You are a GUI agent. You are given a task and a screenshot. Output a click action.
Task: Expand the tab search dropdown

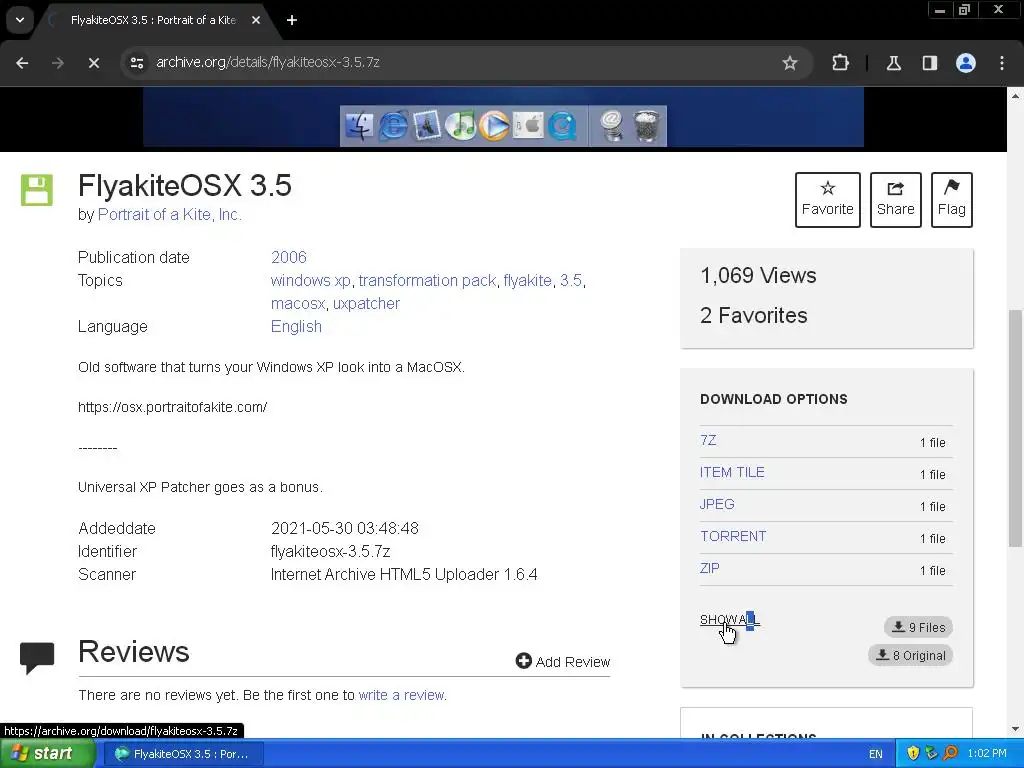pos(20,20)
